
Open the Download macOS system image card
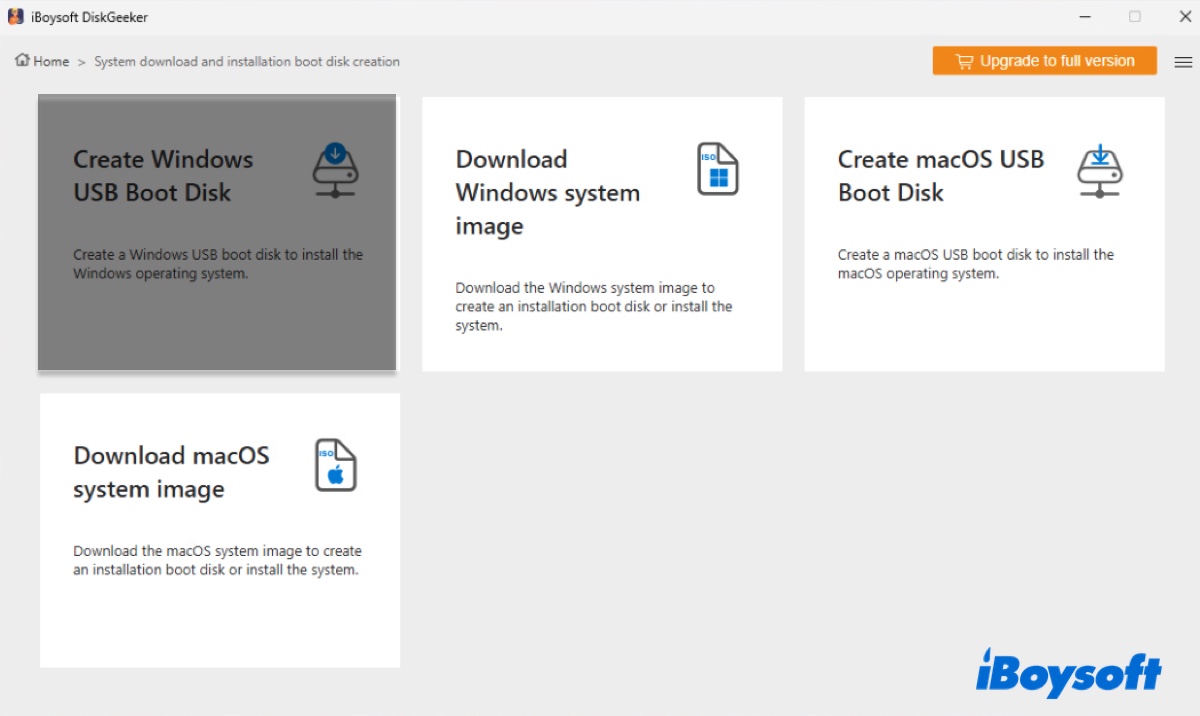(x=219, y=530)
